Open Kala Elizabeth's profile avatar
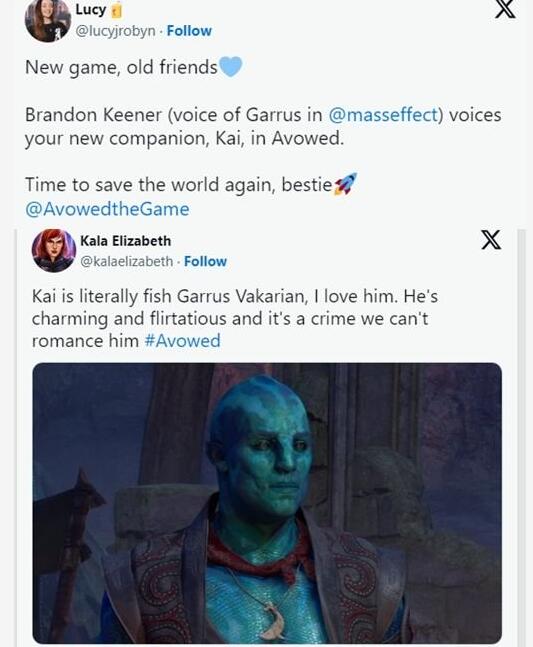The height and width of the screenshot is (647, 533). pyautogui.click(x=54, y=250)
